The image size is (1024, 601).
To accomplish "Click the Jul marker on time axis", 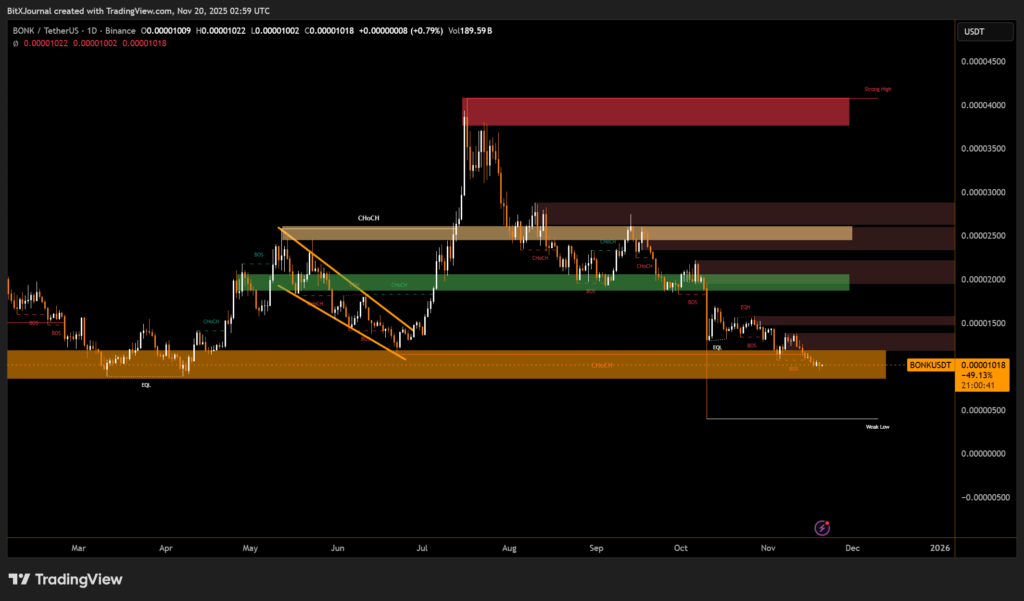I will [423, 548].
